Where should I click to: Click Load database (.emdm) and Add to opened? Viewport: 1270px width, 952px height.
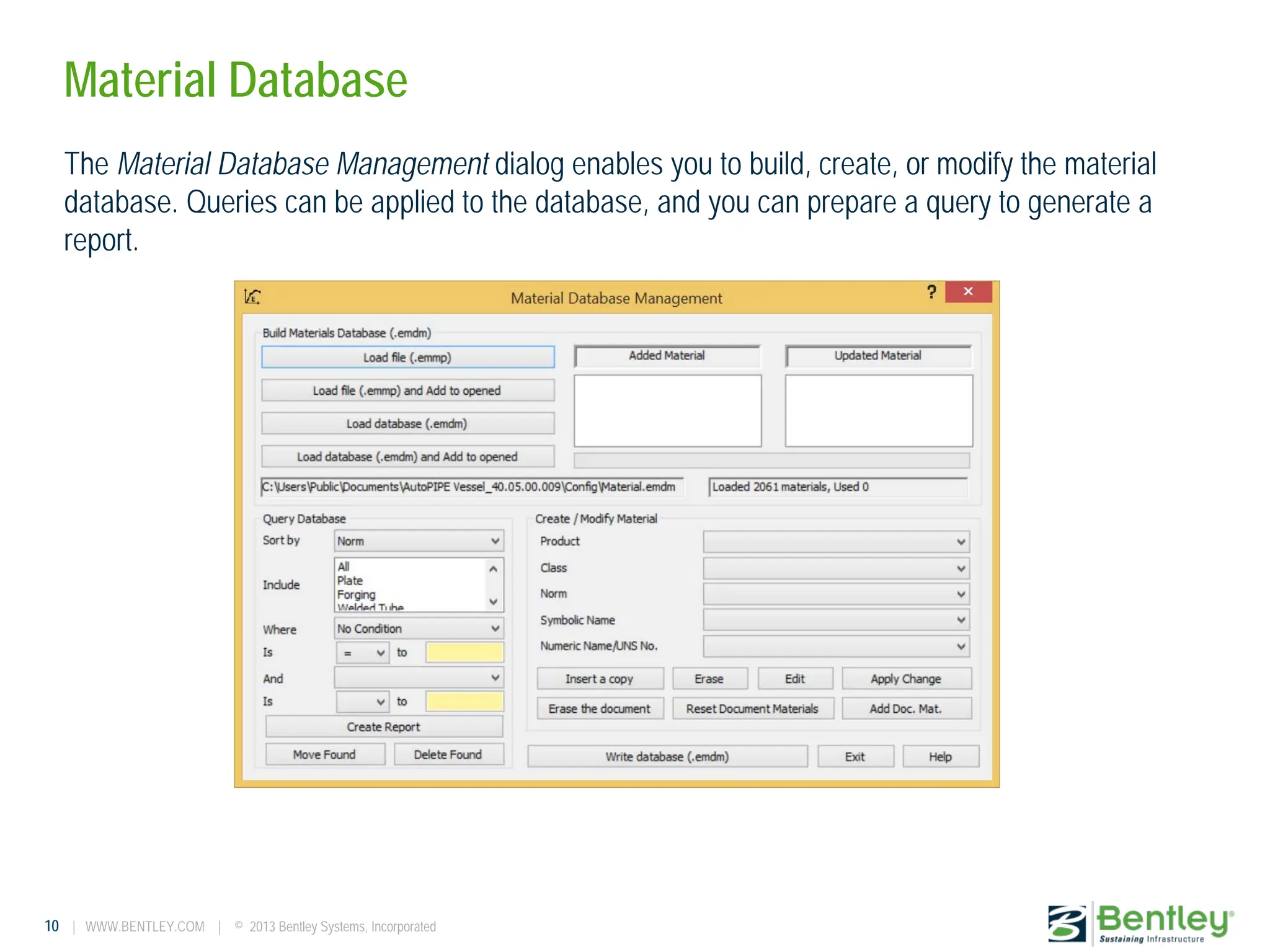pos(407,457)
